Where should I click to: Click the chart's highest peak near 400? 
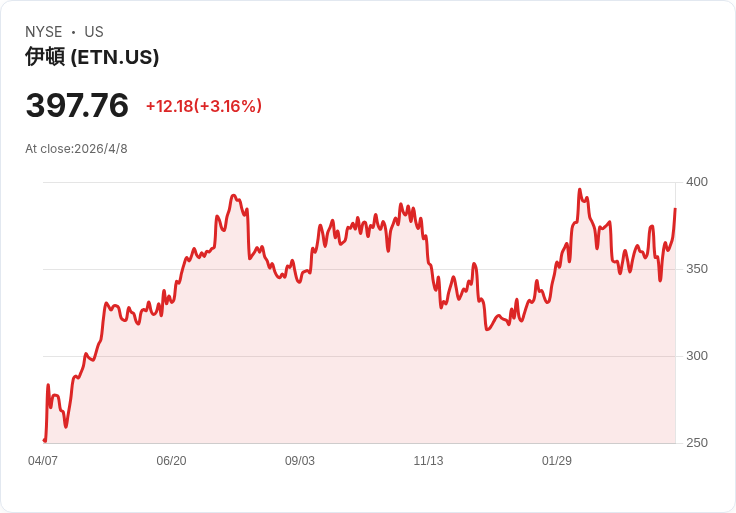tap(580, 190)
